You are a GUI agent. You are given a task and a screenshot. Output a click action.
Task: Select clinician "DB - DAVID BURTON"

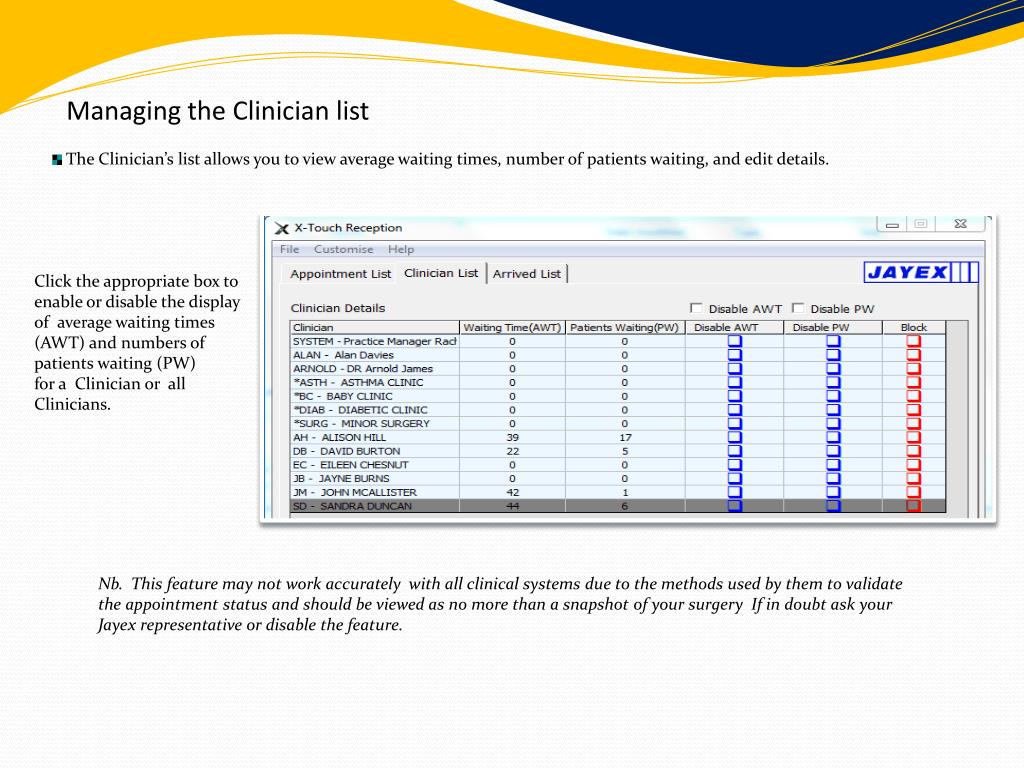[347, 451]
